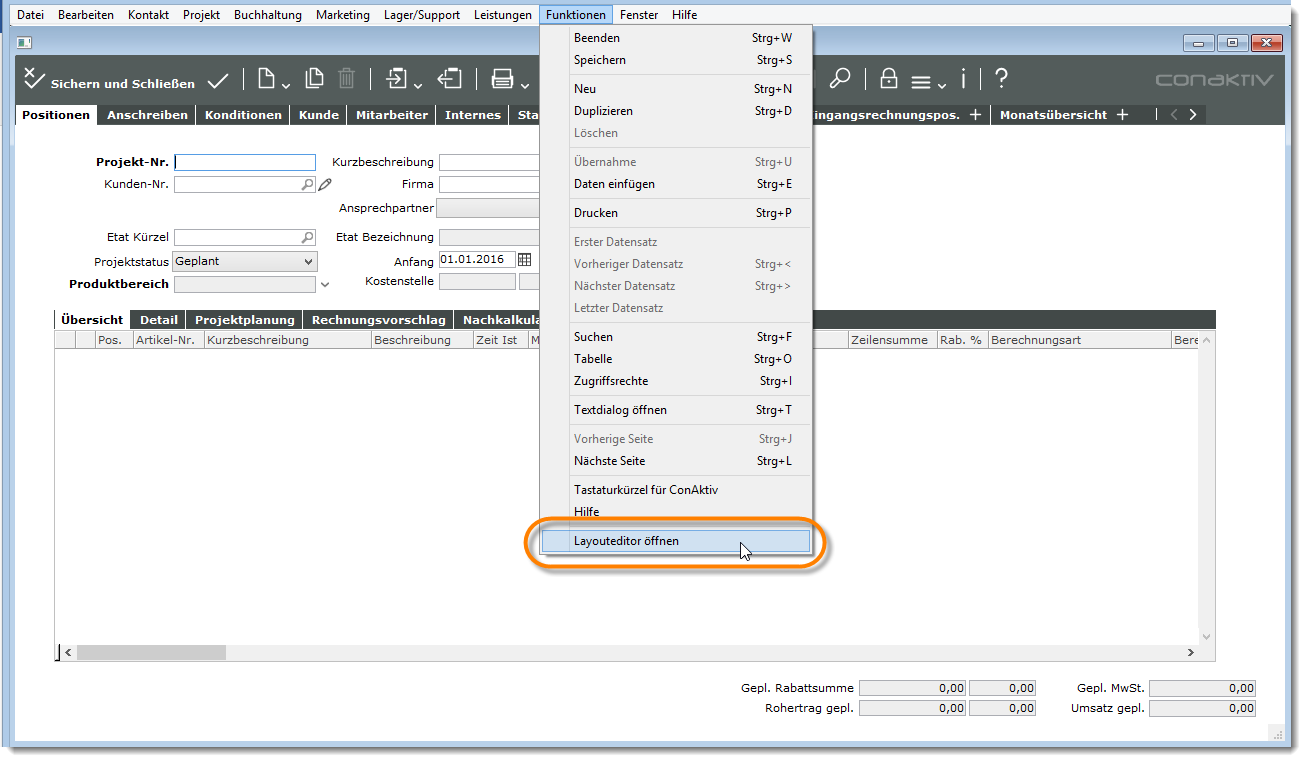Click Sichern und Schließen in the toolbar
Image resolution: width=1306 pixels, height=762 pixels.
pyautogui.click(x=109, y=81)
